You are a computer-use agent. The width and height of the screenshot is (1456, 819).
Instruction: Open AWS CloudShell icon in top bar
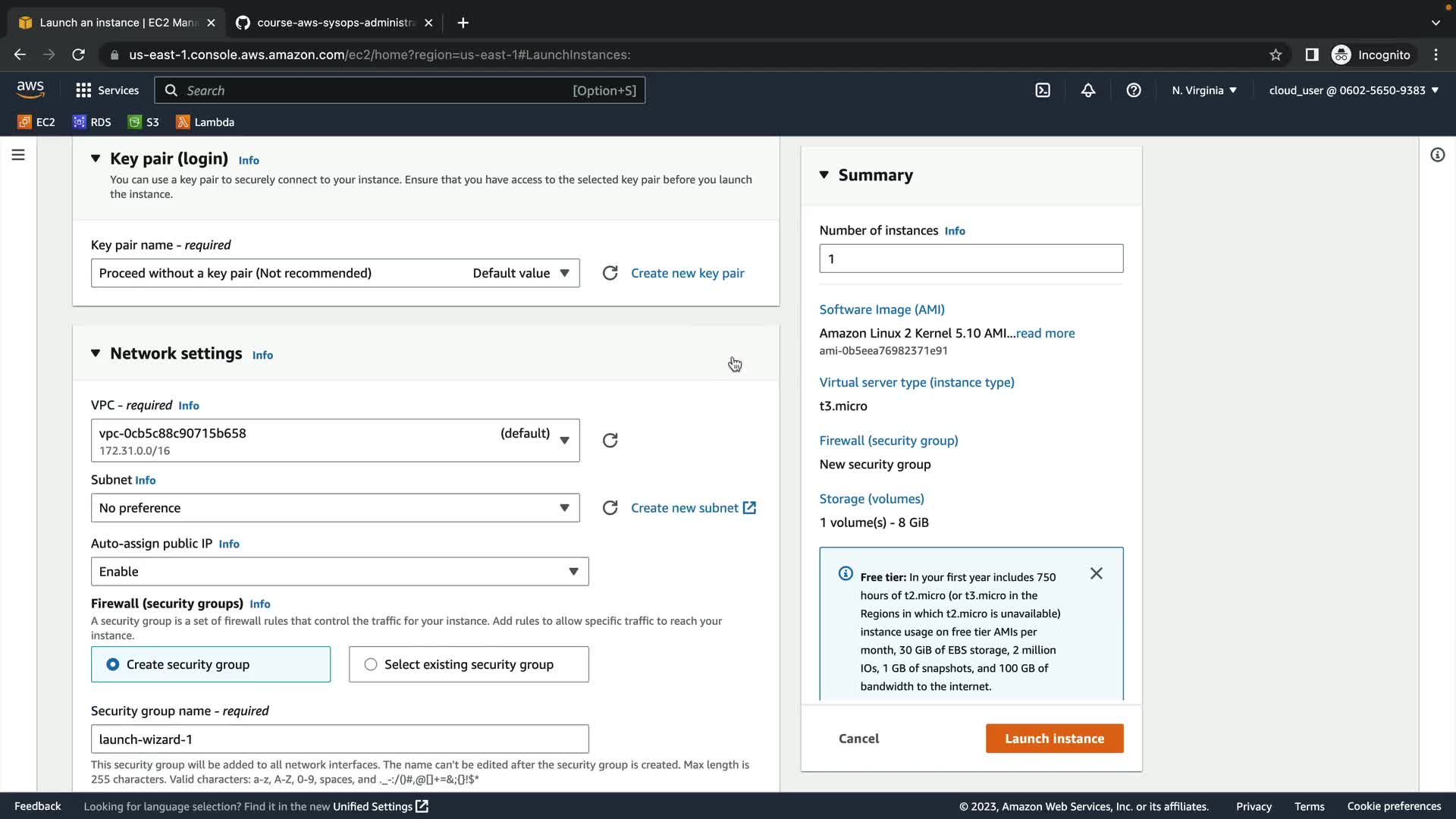pos(1043,90)
